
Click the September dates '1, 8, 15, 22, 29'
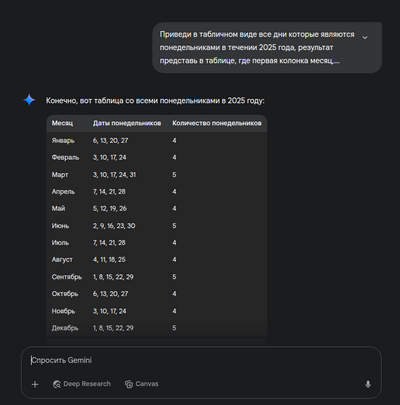(x=113, y=277)
